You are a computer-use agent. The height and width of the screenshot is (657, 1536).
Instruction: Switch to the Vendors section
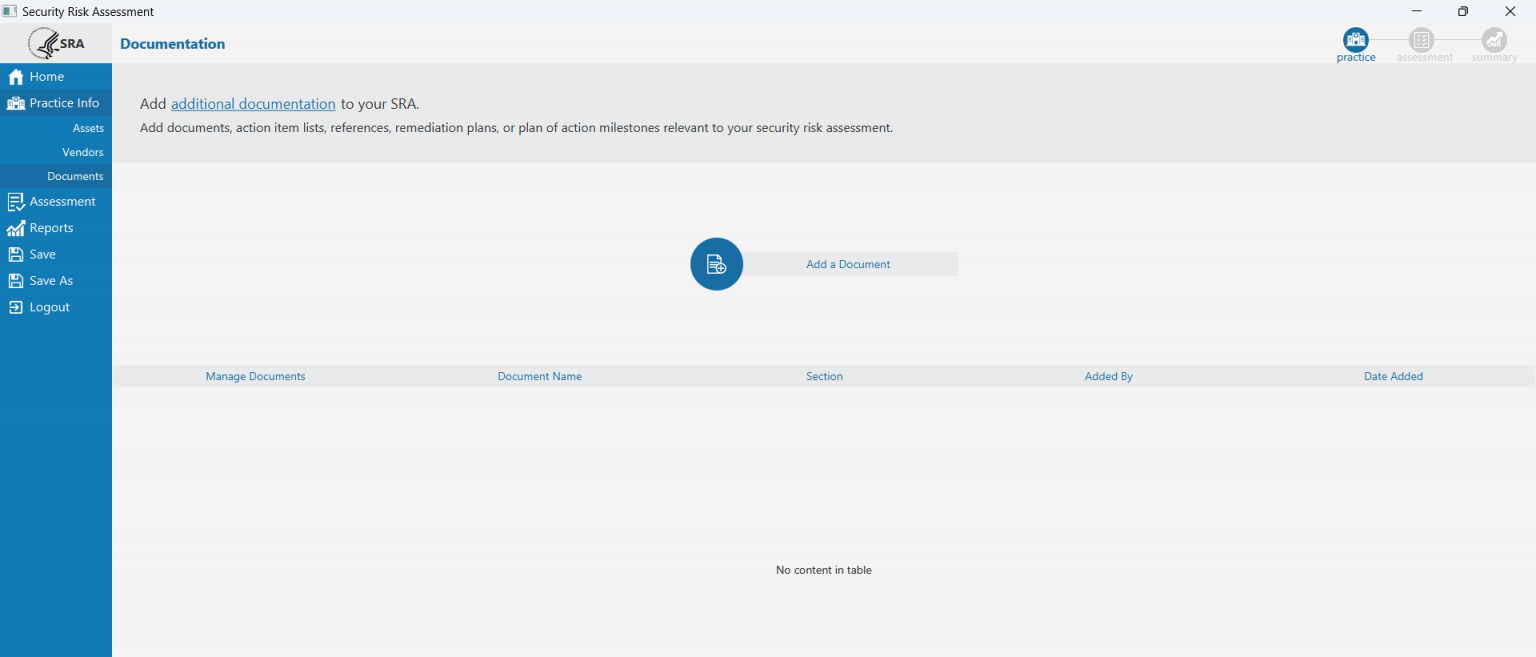point(83,151)
